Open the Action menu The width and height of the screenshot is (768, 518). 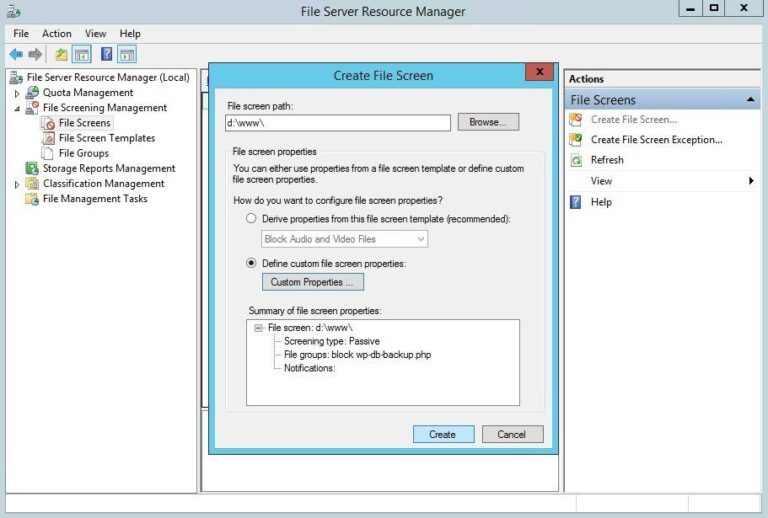(x=56, y=33)
